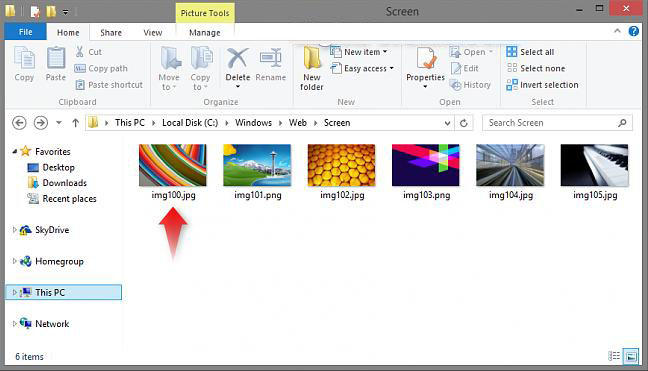Collapse ribbon using the caret toggle
Viewport: 648px width, 371px height.
click(617, 31)
